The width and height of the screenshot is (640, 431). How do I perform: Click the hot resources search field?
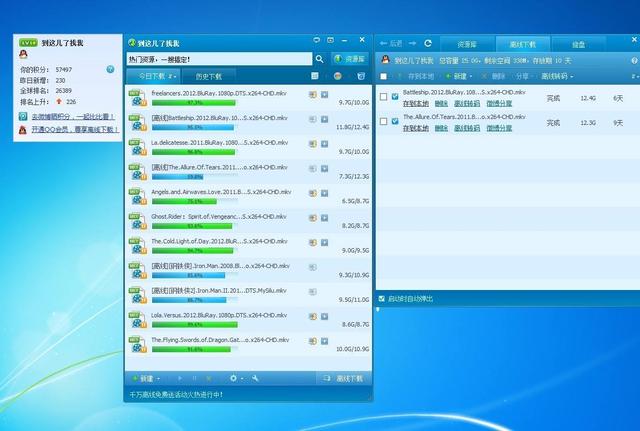pyautogui.click(x=219, y=59)
